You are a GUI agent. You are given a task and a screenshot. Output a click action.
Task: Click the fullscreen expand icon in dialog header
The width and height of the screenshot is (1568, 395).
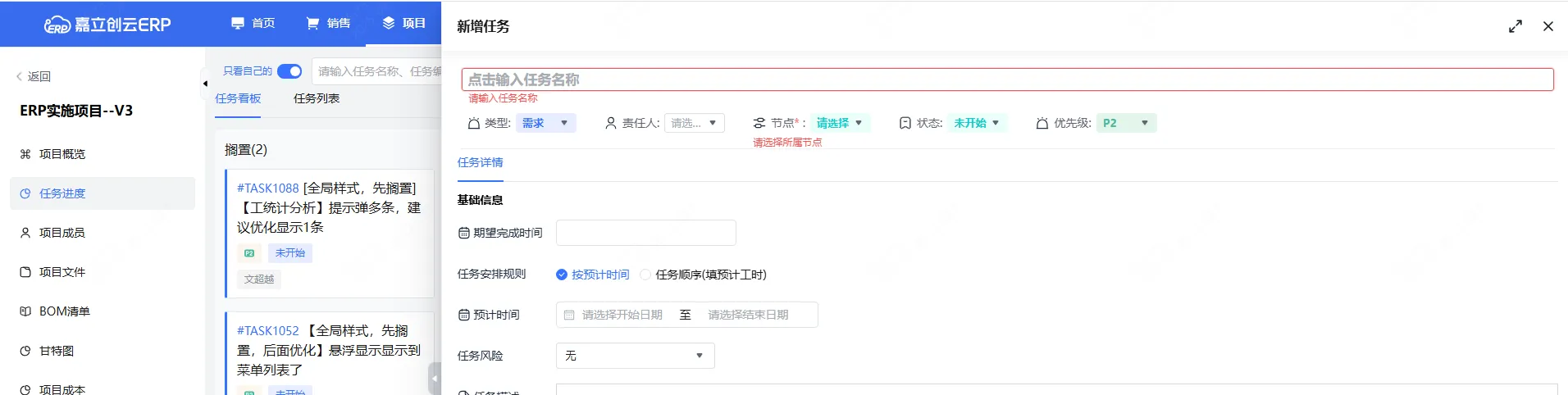(x=1515, y=26)
